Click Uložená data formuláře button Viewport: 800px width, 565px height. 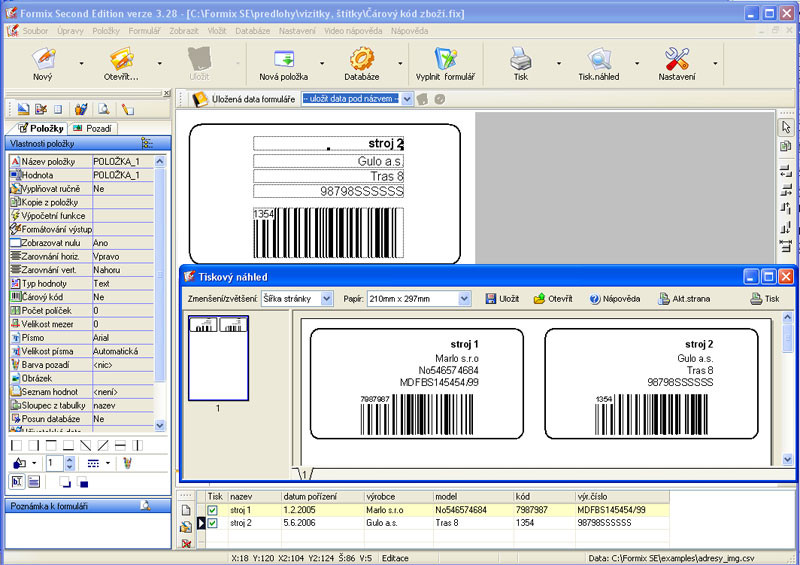(243, 99)
